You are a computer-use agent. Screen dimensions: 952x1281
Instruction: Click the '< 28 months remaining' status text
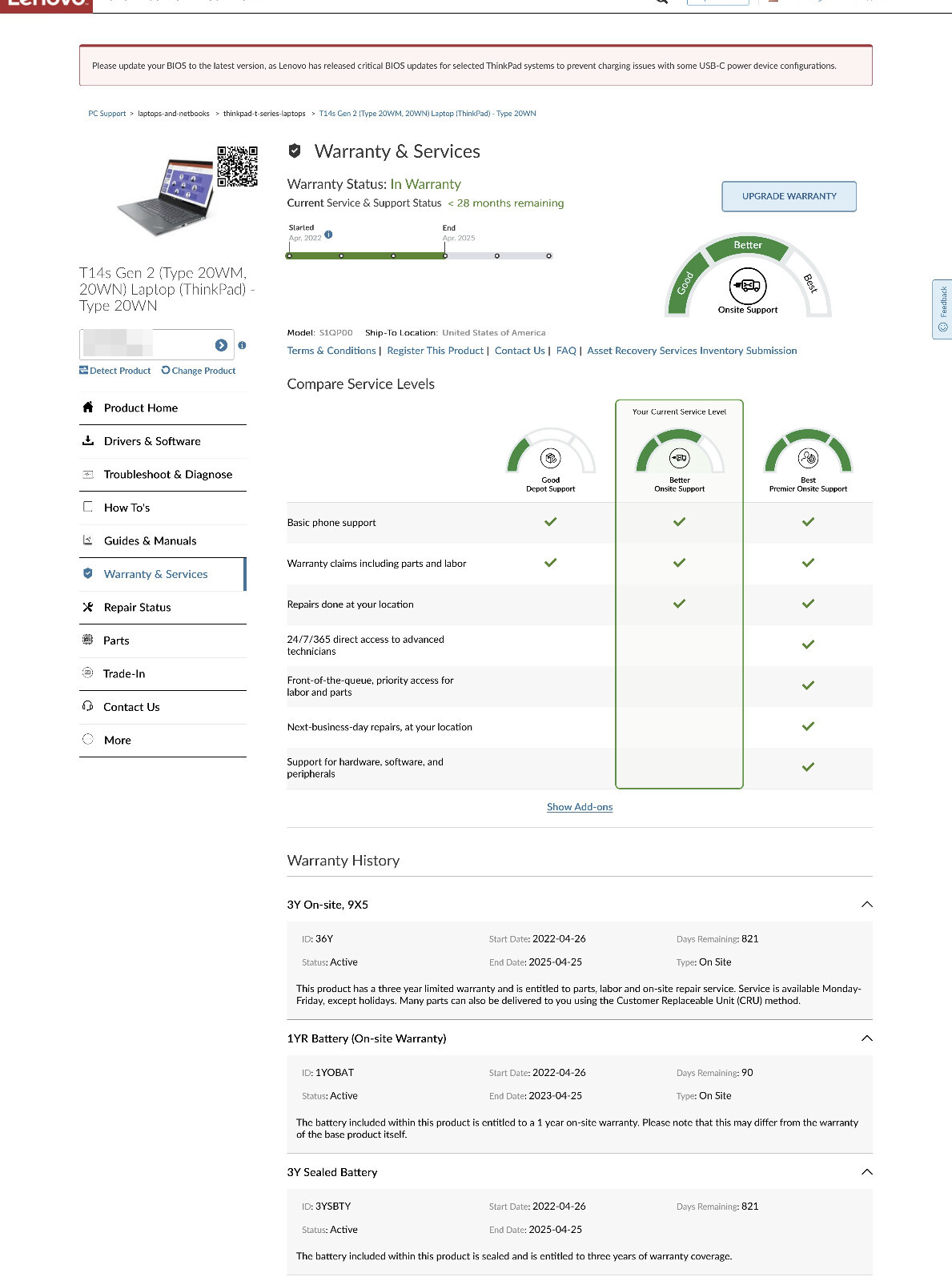[x=506, y=203]
